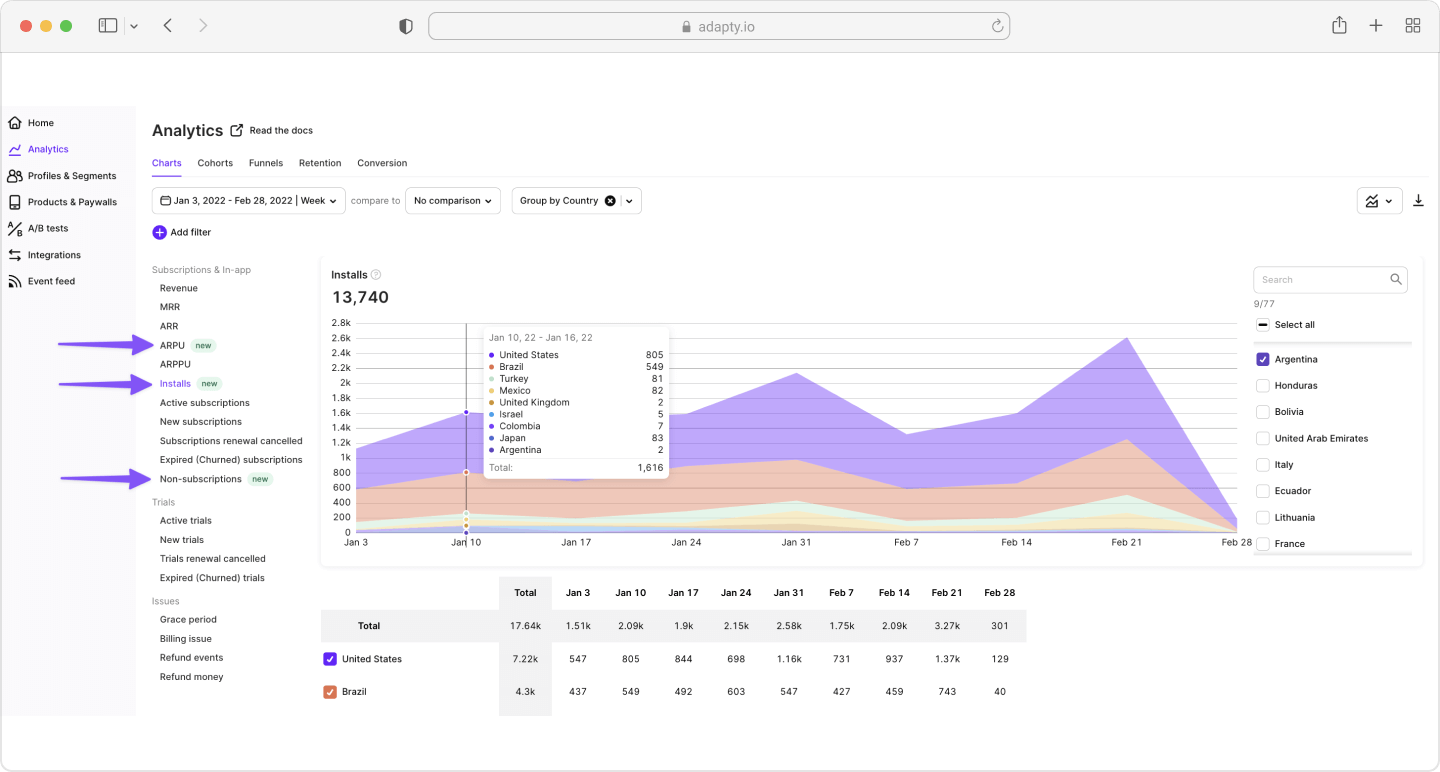Screen dimensions: 1440x772
Task: Open the chart type dropdown
Action: (x=1379, y=201)
